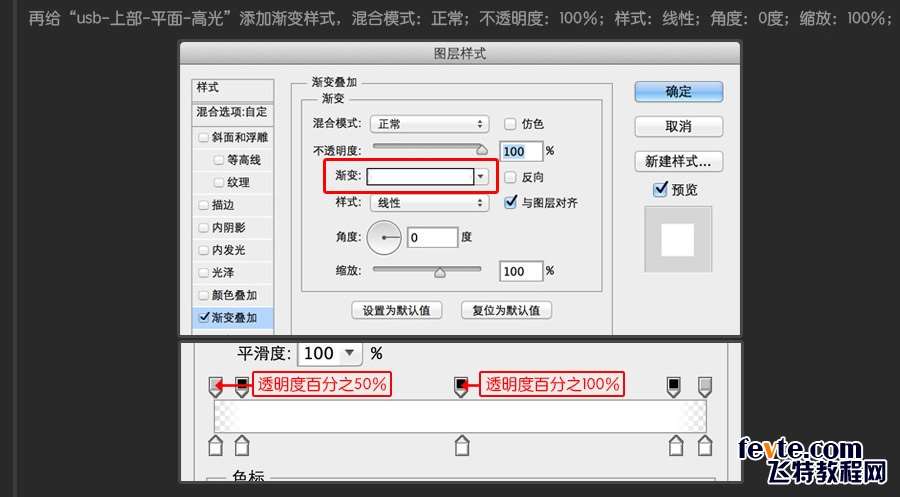The height and width of the screenshot is (497, 900).
Task: Select the second color stop from left
Action: [242, 445]
